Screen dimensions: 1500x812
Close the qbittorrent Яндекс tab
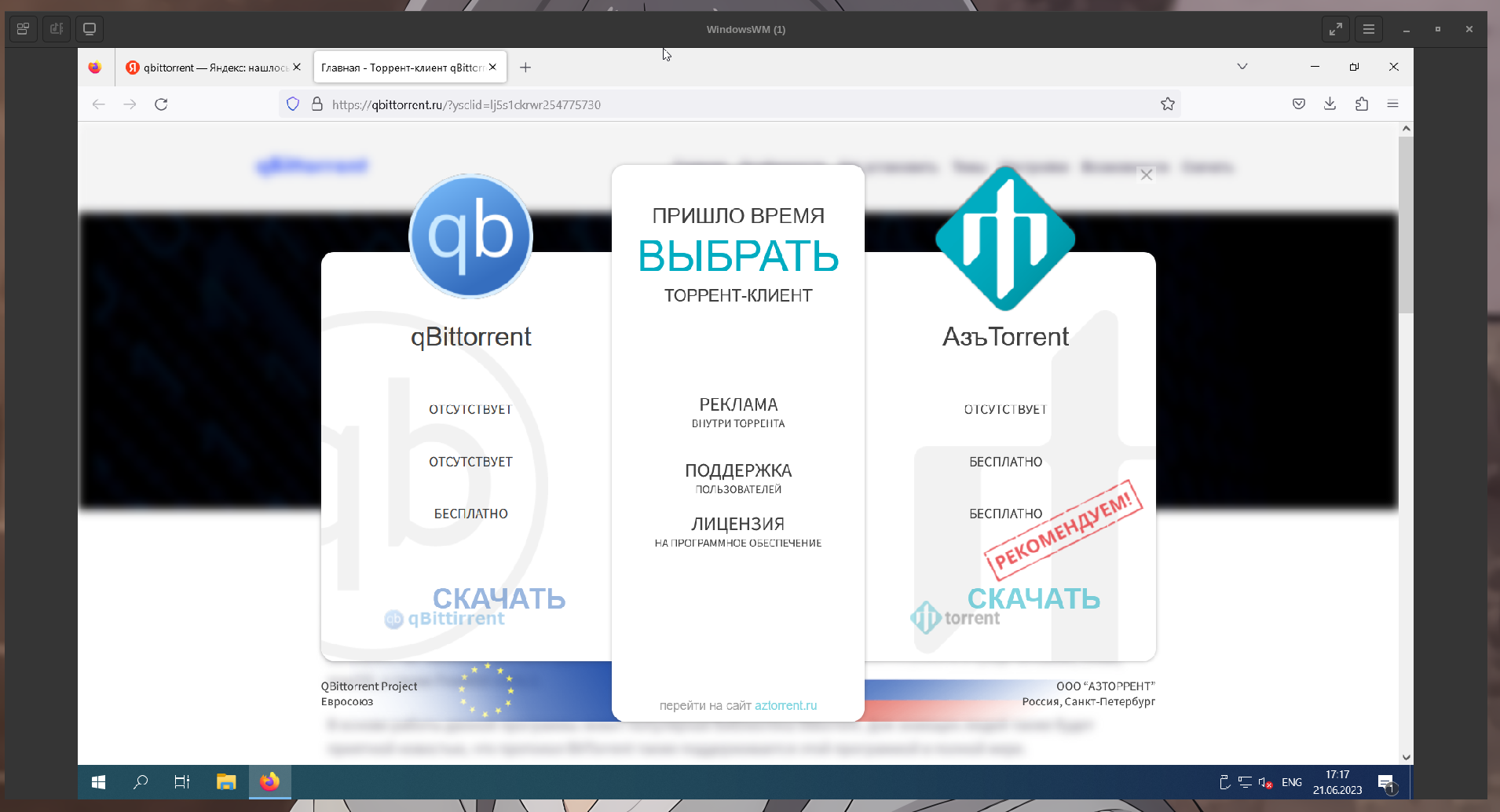(297, 68)
